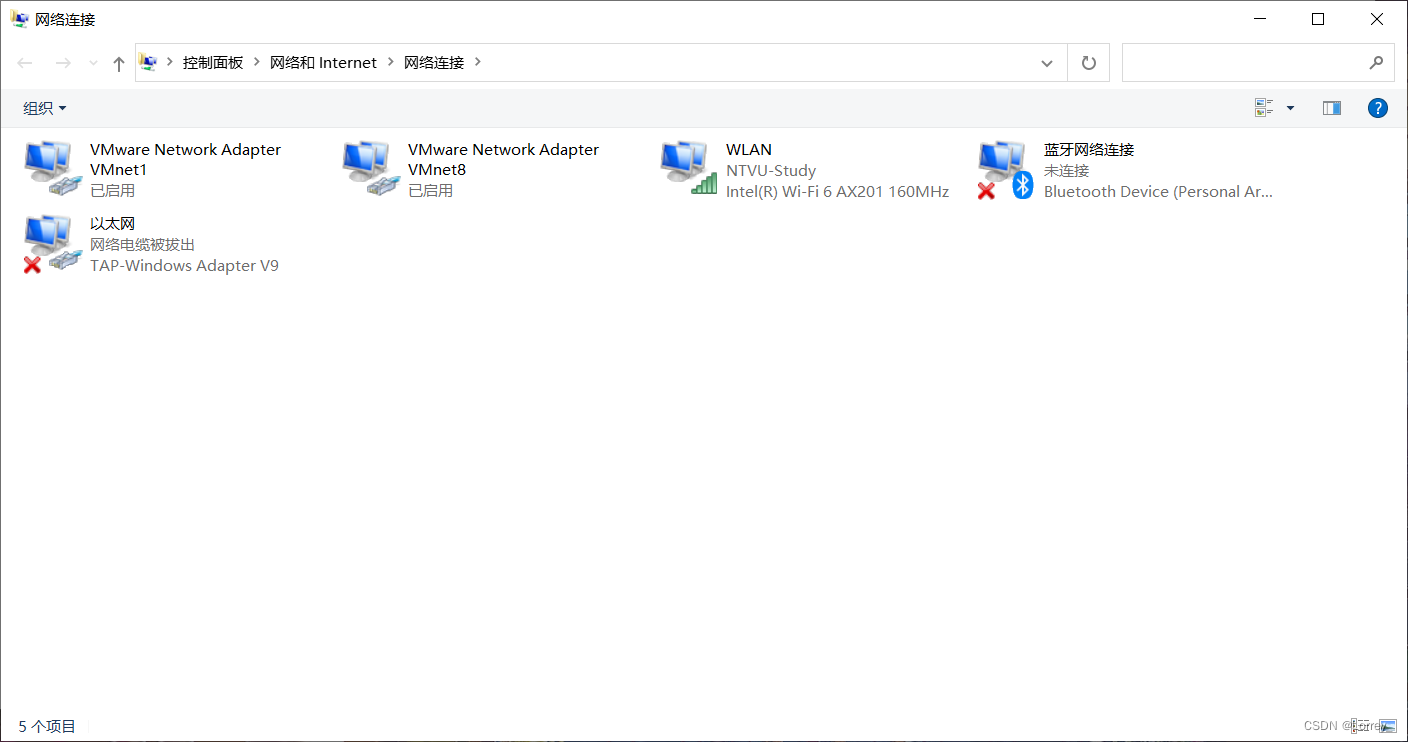The height and width of the screenshot is (742, 1408).
Task: Open the 组织 organize menu
Action: pyautogui.click(x=45, y=108)
